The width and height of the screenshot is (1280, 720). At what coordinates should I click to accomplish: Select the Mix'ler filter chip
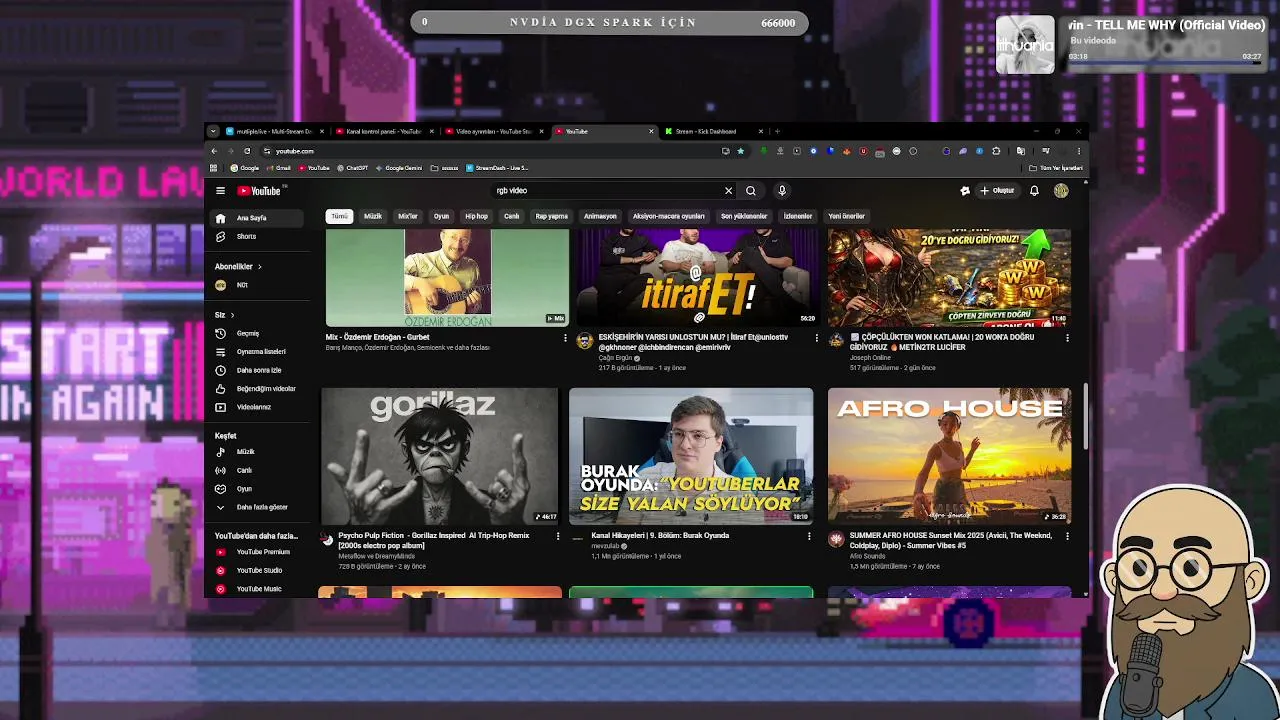[x=408, y=216]
